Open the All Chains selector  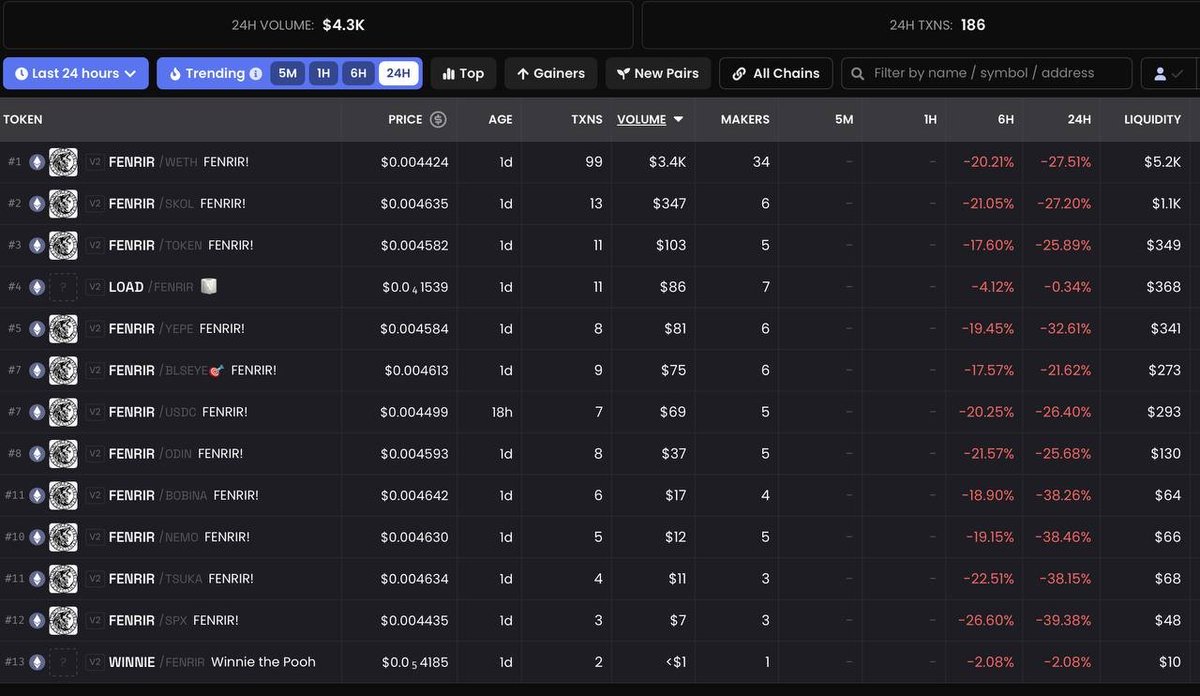776,73
